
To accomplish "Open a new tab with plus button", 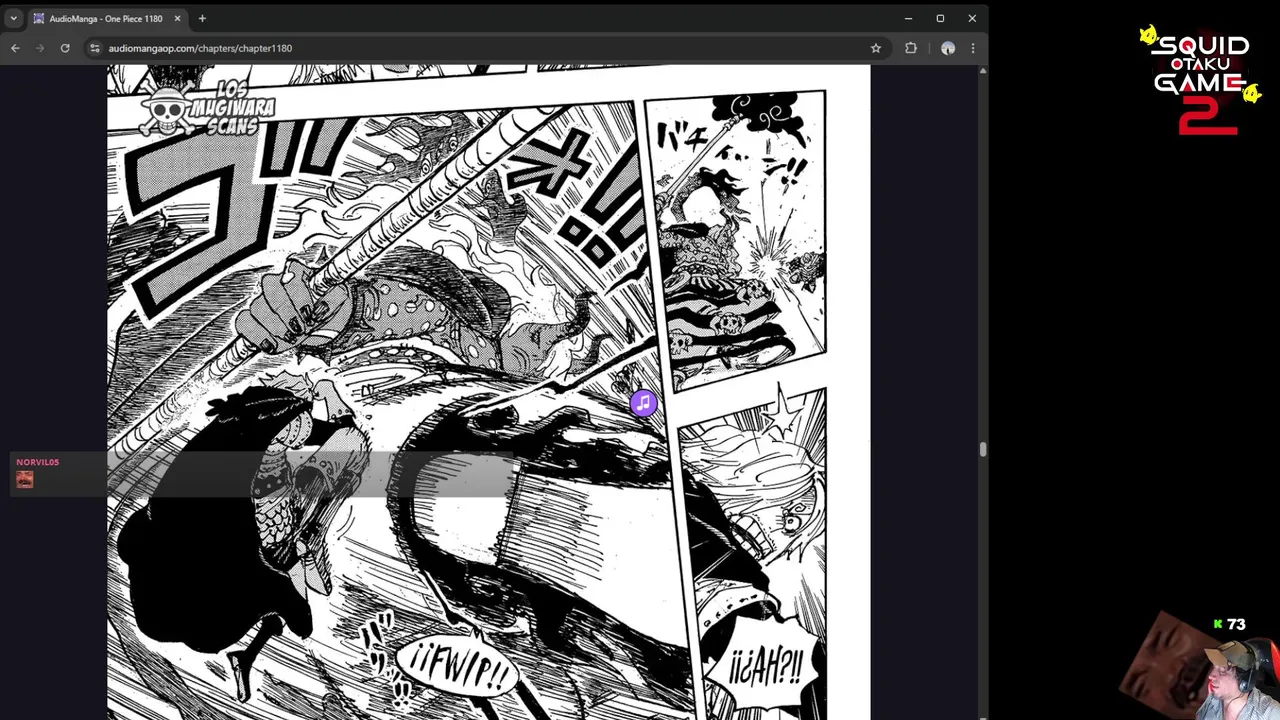I will click(202, 18).
